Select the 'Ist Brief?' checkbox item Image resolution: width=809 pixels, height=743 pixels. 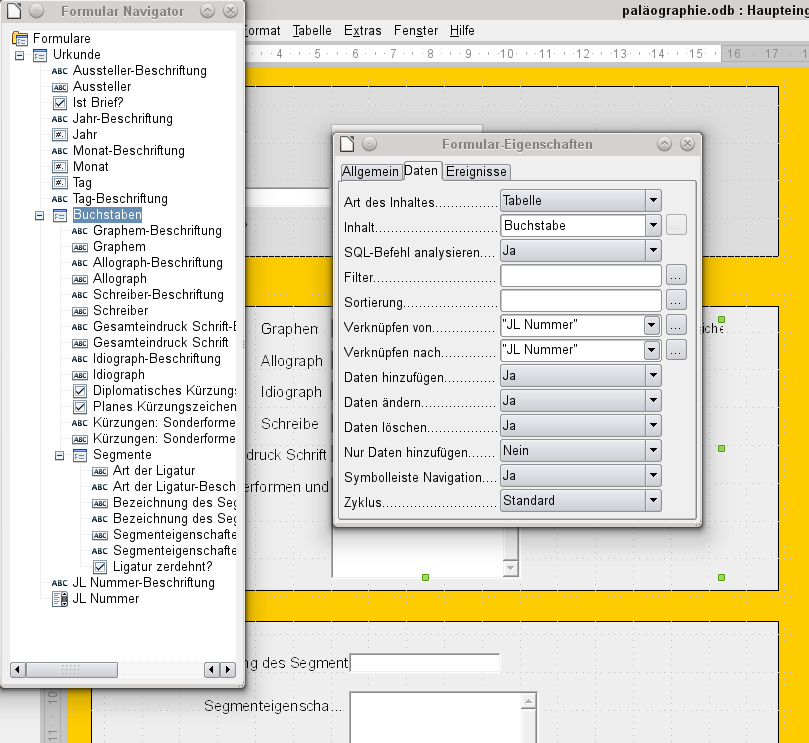(x=97, y=103)
